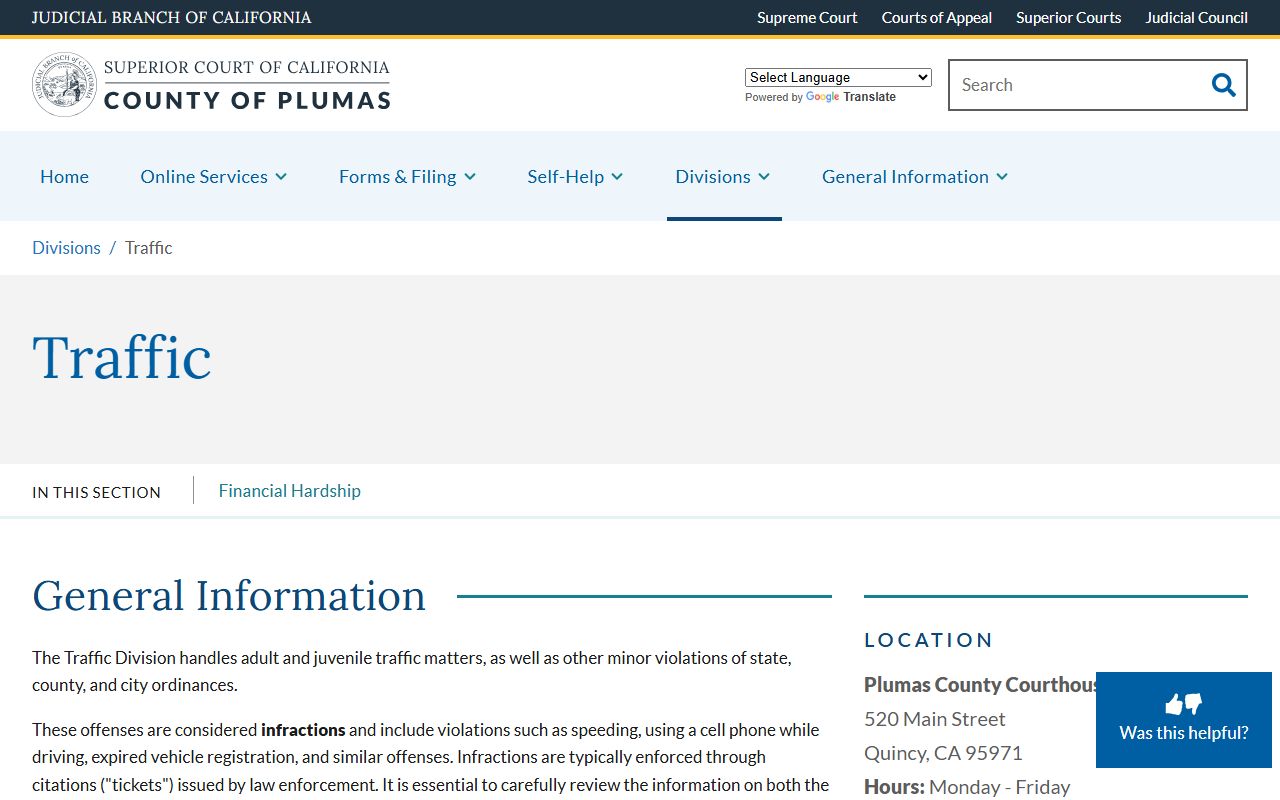Expand the Forms & Filing menu chevron
Screen dimensions: 1280x800
click(x=470, y=177)
